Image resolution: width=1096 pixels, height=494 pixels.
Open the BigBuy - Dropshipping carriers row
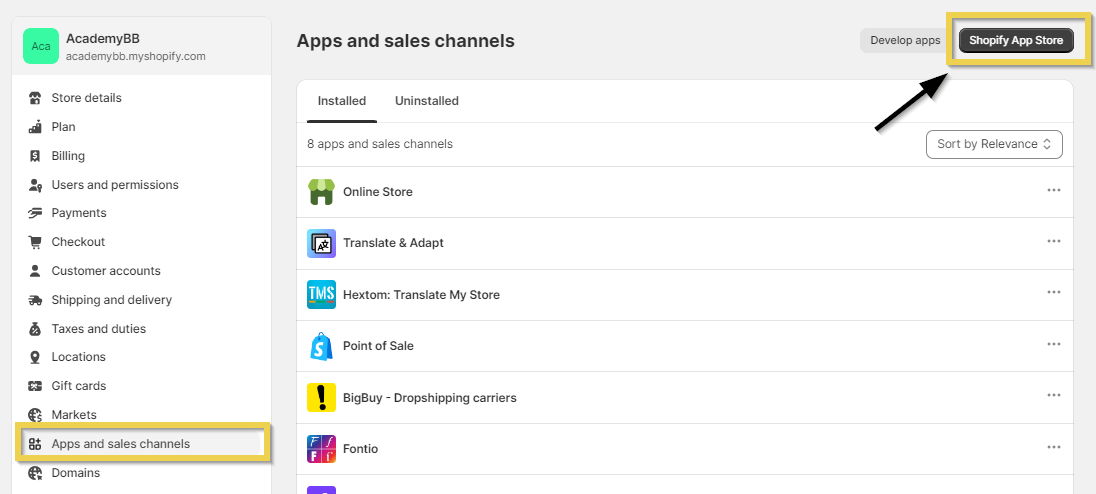tap(429, 398)
